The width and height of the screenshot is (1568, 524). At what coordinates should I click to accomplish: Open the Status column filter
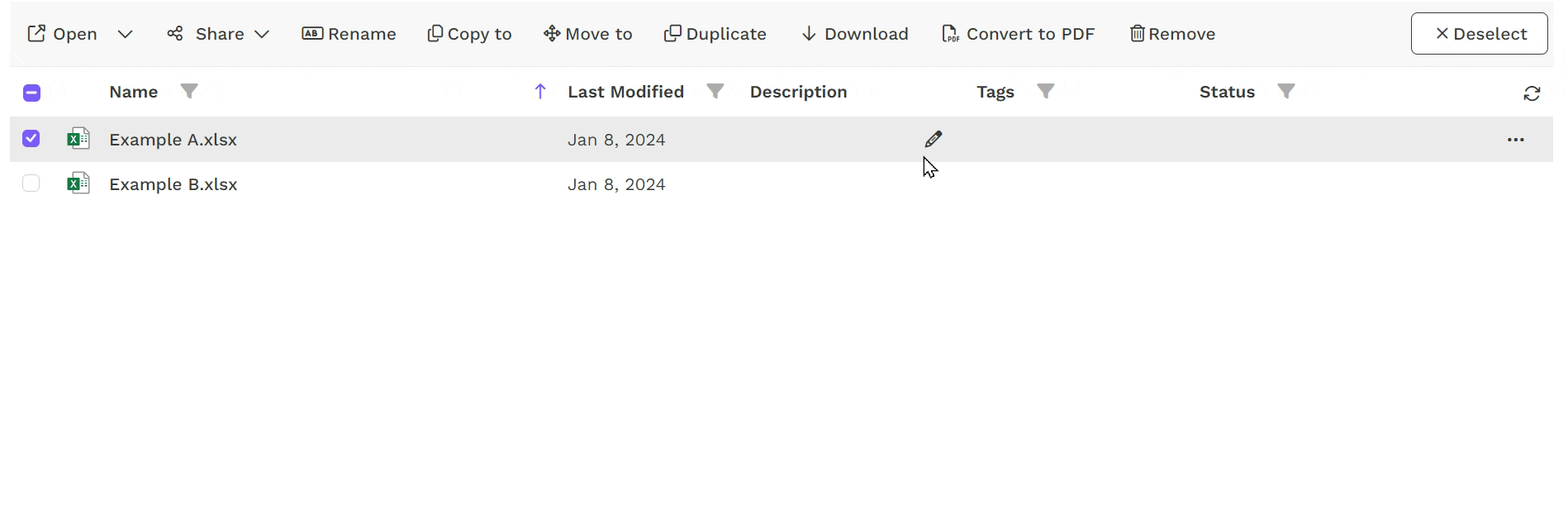[x=1286, y=92]
